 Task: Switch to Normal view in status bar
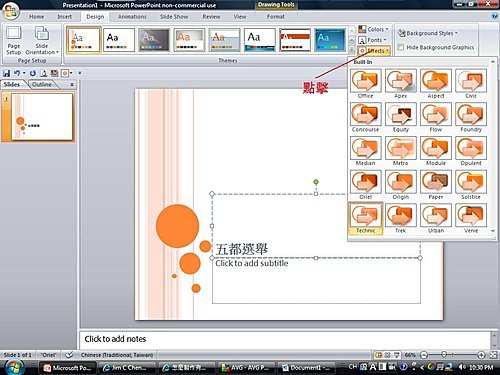click(378, 355)
